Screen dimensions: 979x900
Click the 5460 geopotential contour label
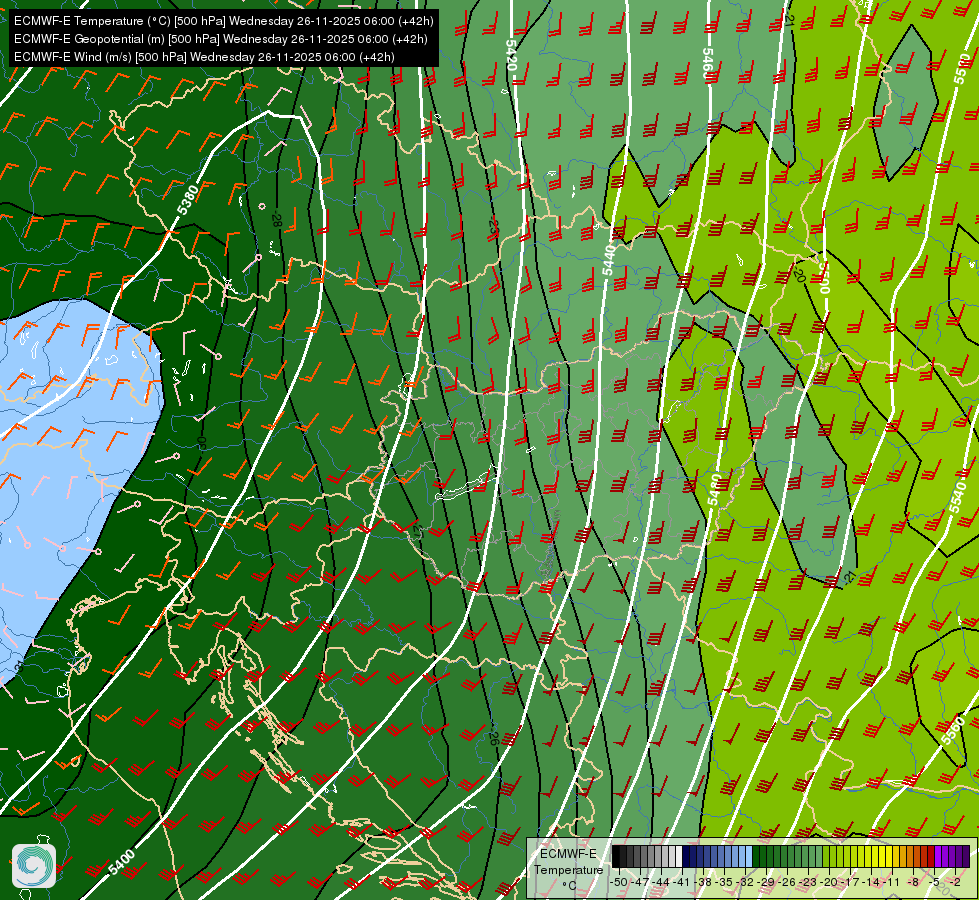[707, 64]
